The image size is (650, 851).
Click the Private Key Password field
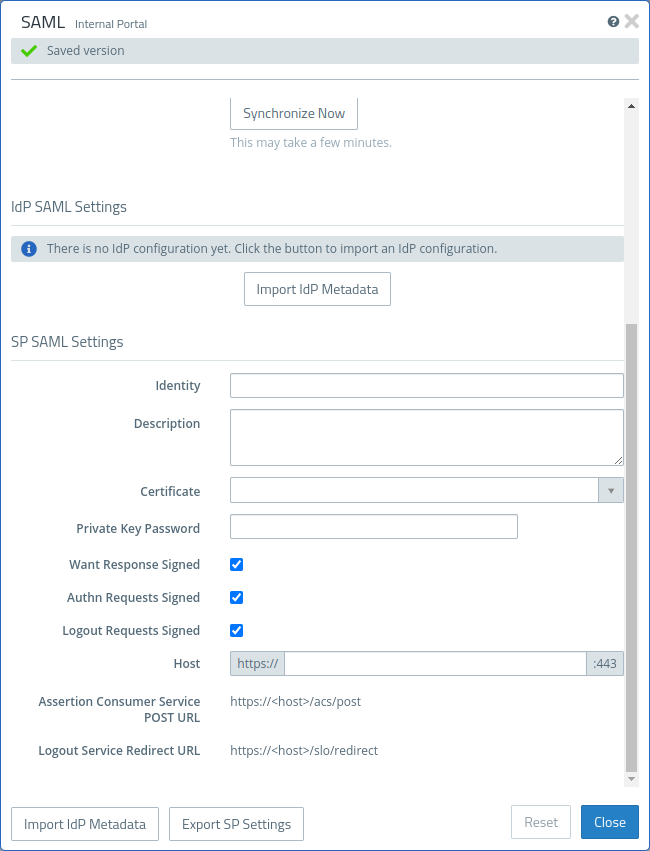(373, 527)
